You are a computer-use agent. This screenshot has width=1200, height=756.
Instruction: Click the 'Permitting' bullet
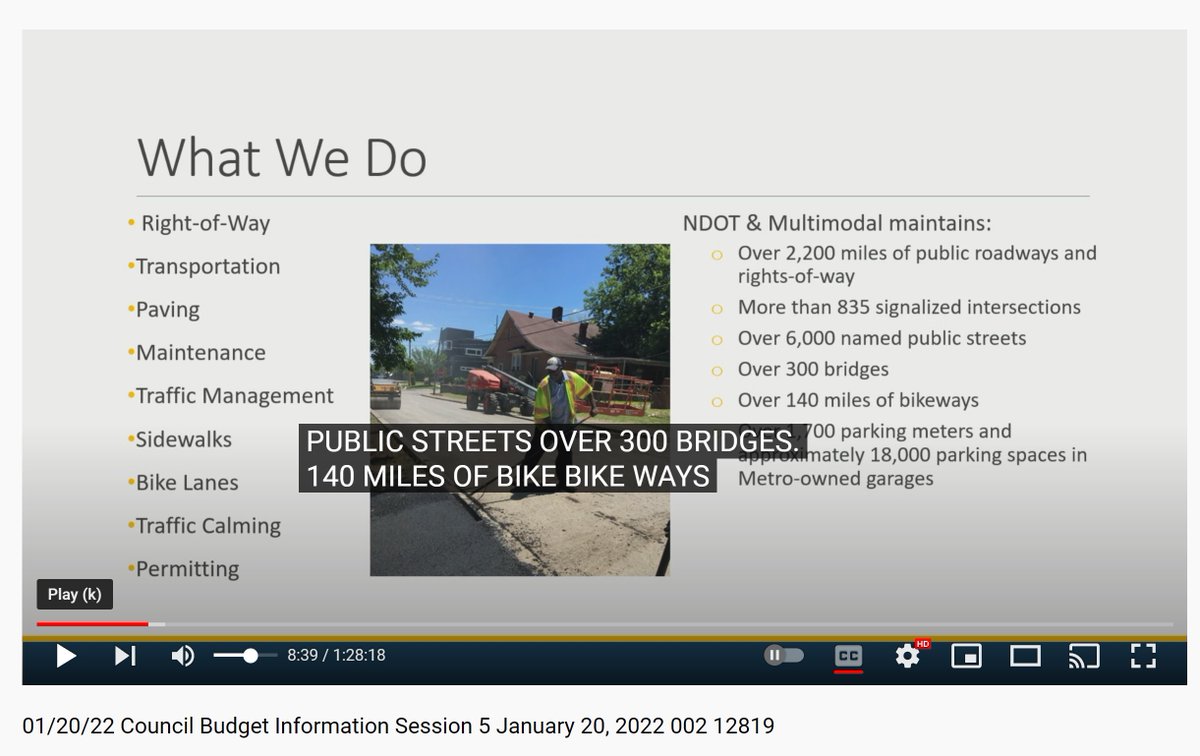click(x=187, y=569)
